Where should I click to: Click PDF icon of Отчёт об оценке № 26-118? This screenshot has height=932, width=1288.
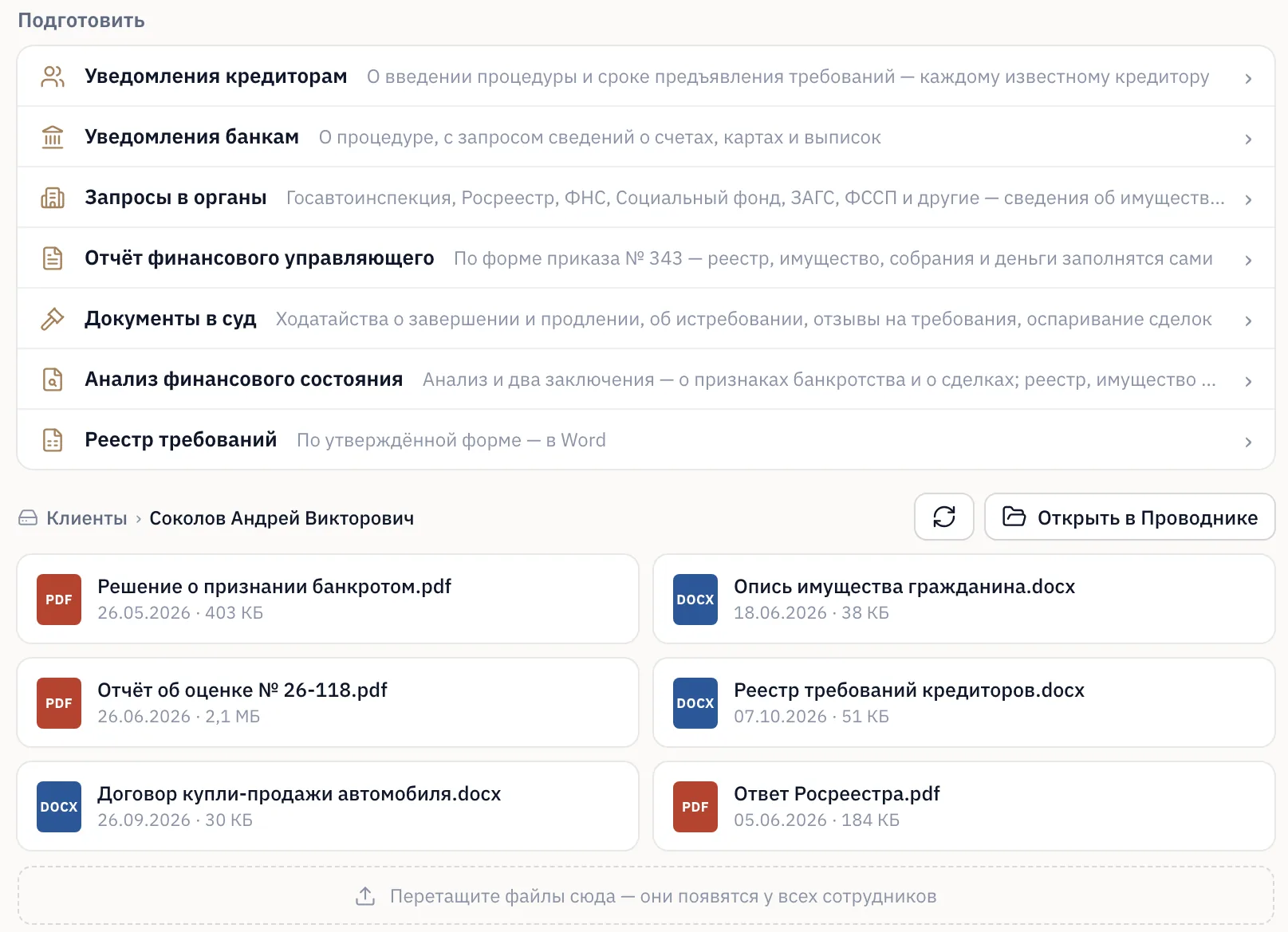click(x=59, y=703)
